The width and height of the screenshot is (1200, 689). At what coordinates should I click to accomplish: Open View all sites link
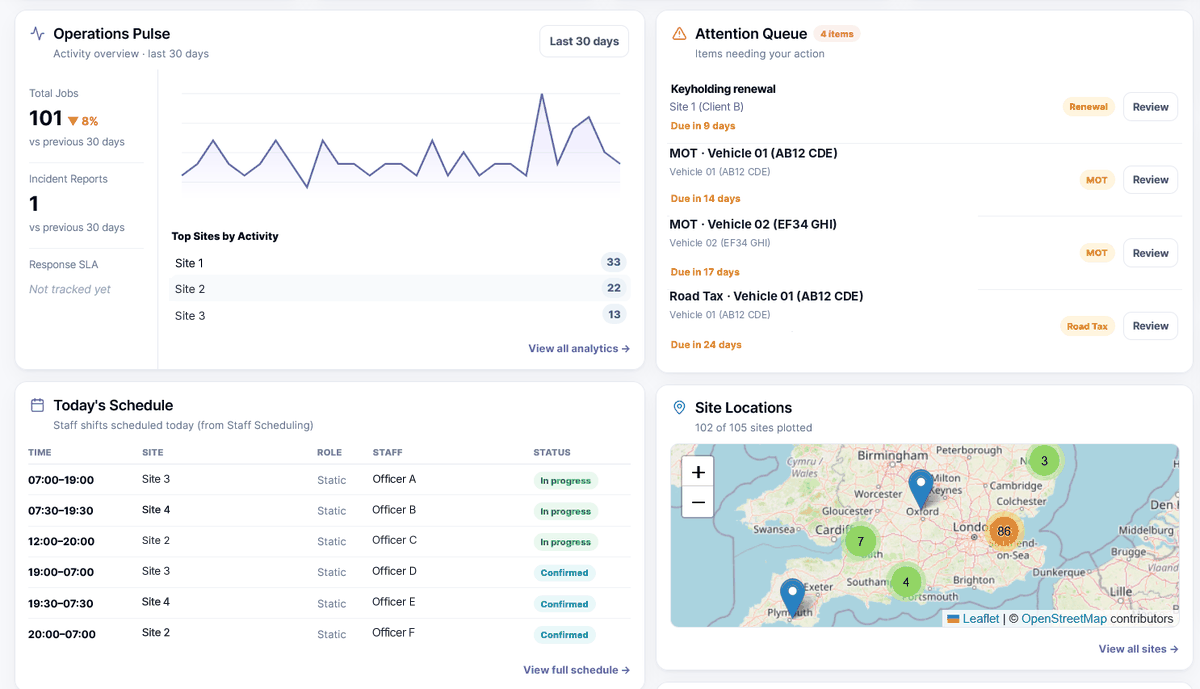[1138, 649]
